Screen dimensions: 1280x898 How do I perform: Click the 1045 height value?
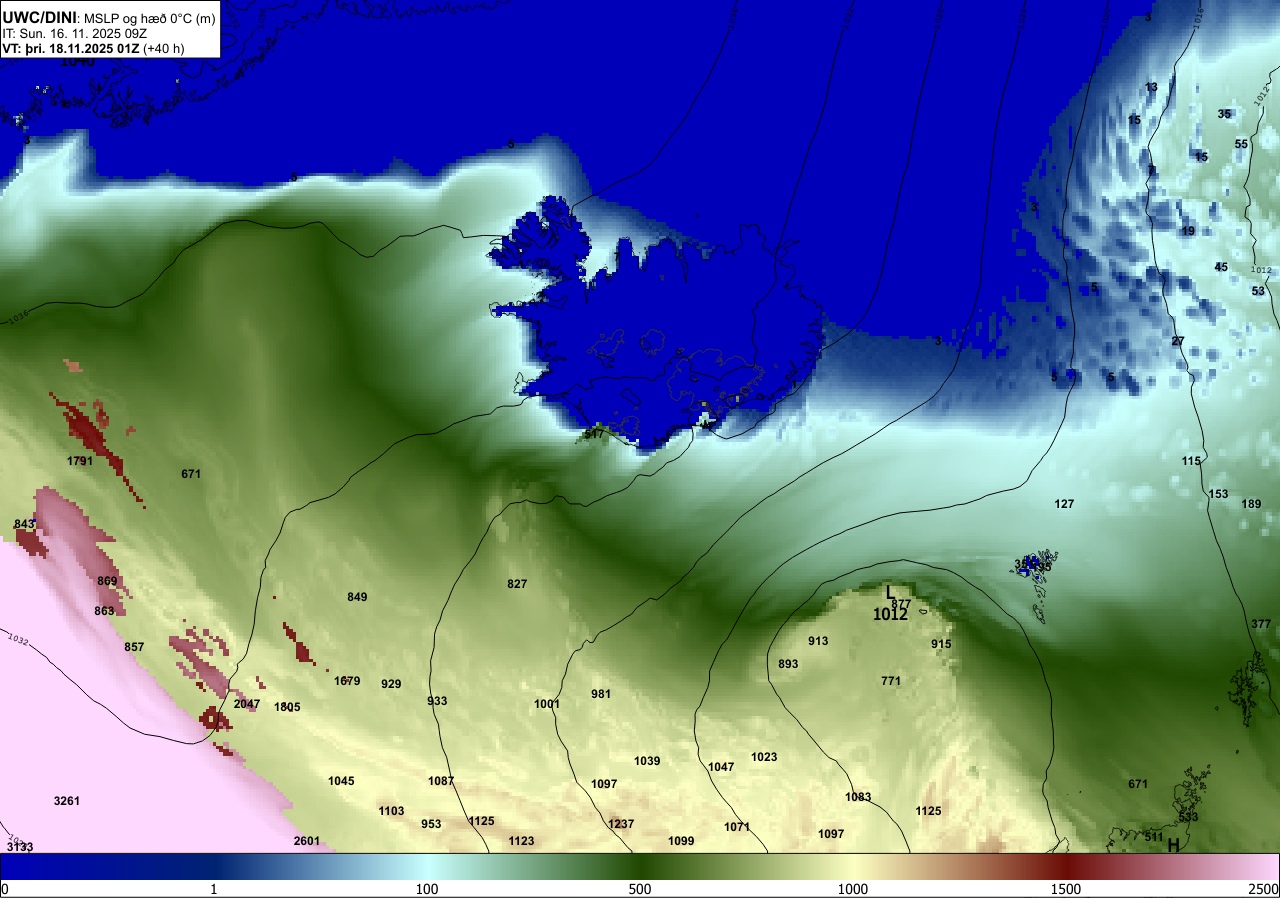coord(341,781)
